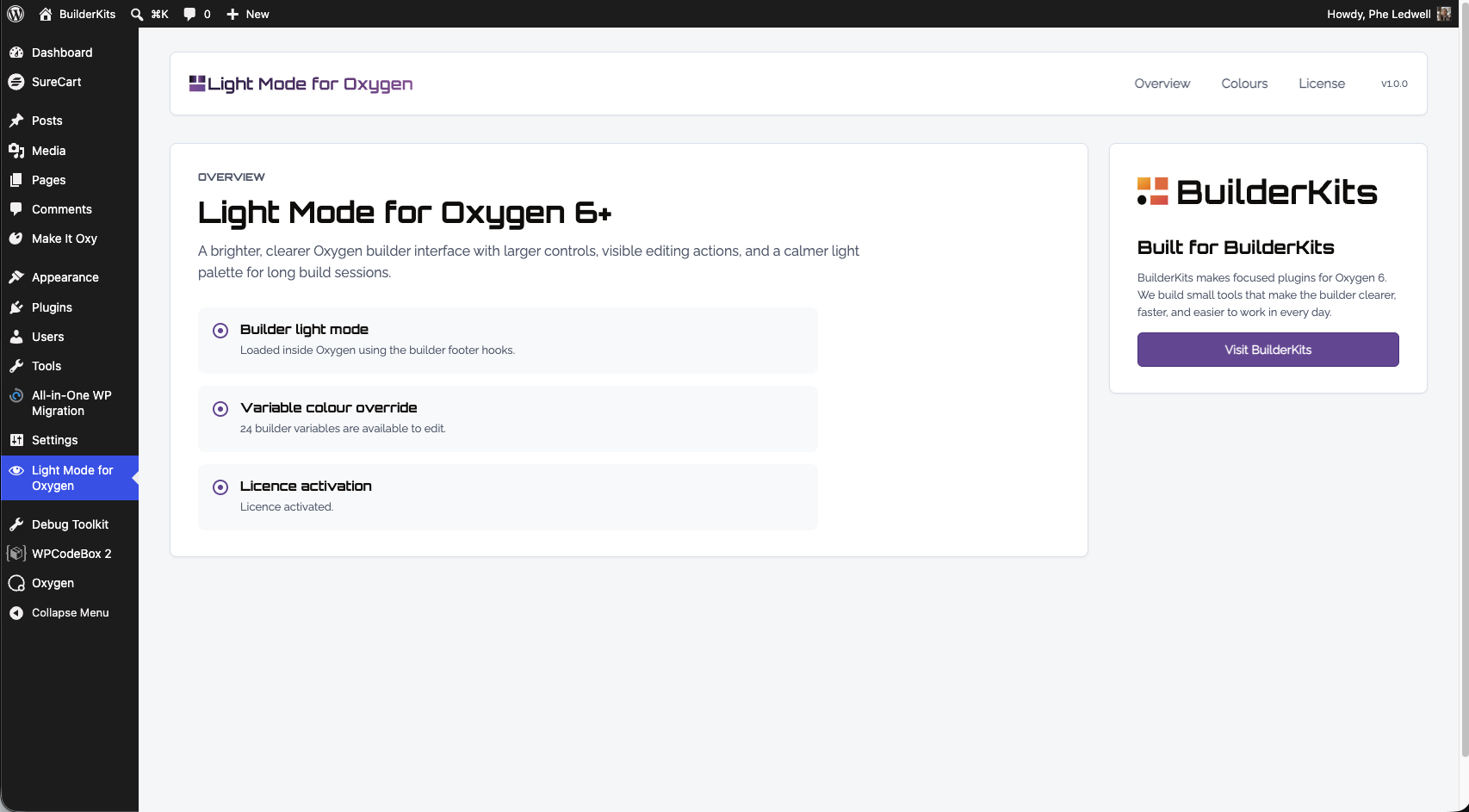The height and width of the screenshot is (812, 1469).
Task: Click the Tools wrench icon
Action: tap(16, 366)
